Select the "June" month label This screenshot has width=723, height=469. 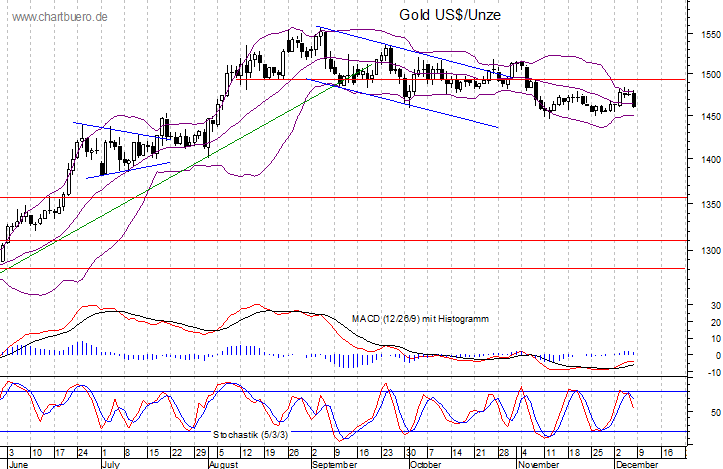coord(18,464)
